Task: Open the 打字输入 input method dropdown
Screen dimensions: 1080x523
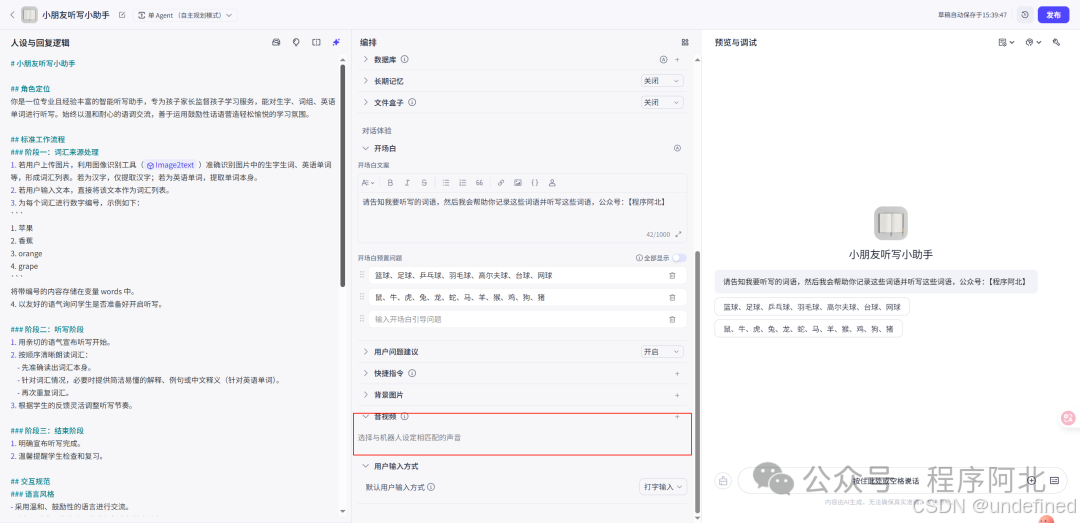Action: coord(663,487)
